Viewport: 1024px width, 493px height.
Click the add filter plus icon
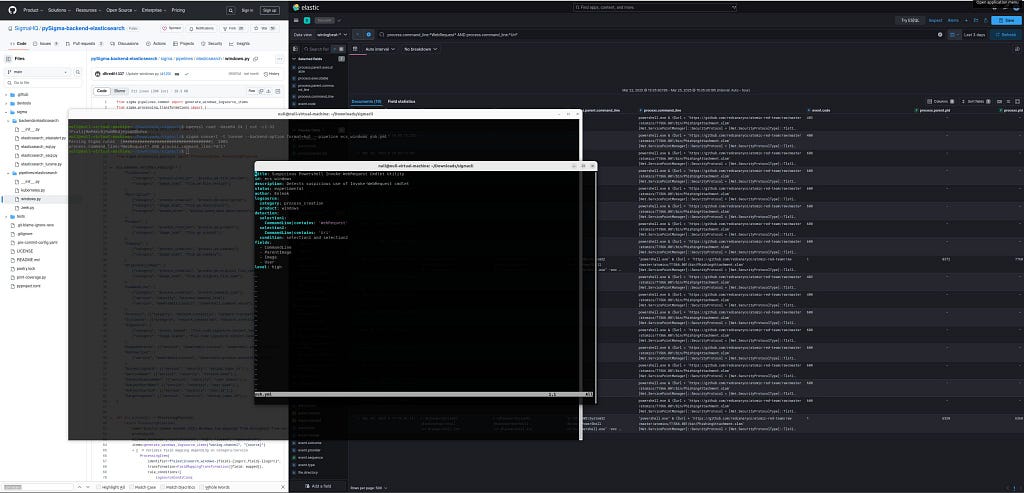(x=369, y=34)
